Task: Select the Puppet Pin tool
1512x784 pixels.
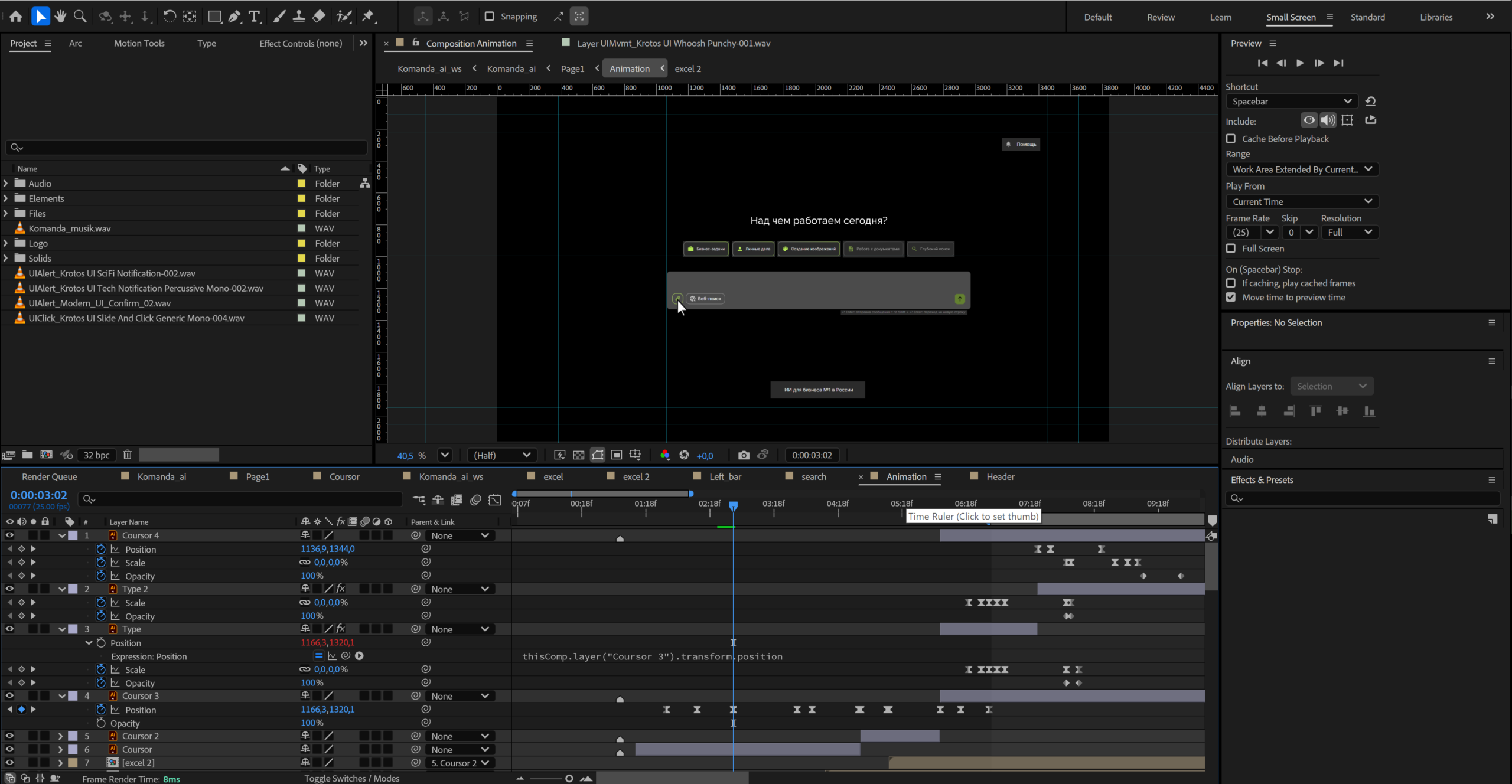Action: pyautogui.click(x=368, y=17)
